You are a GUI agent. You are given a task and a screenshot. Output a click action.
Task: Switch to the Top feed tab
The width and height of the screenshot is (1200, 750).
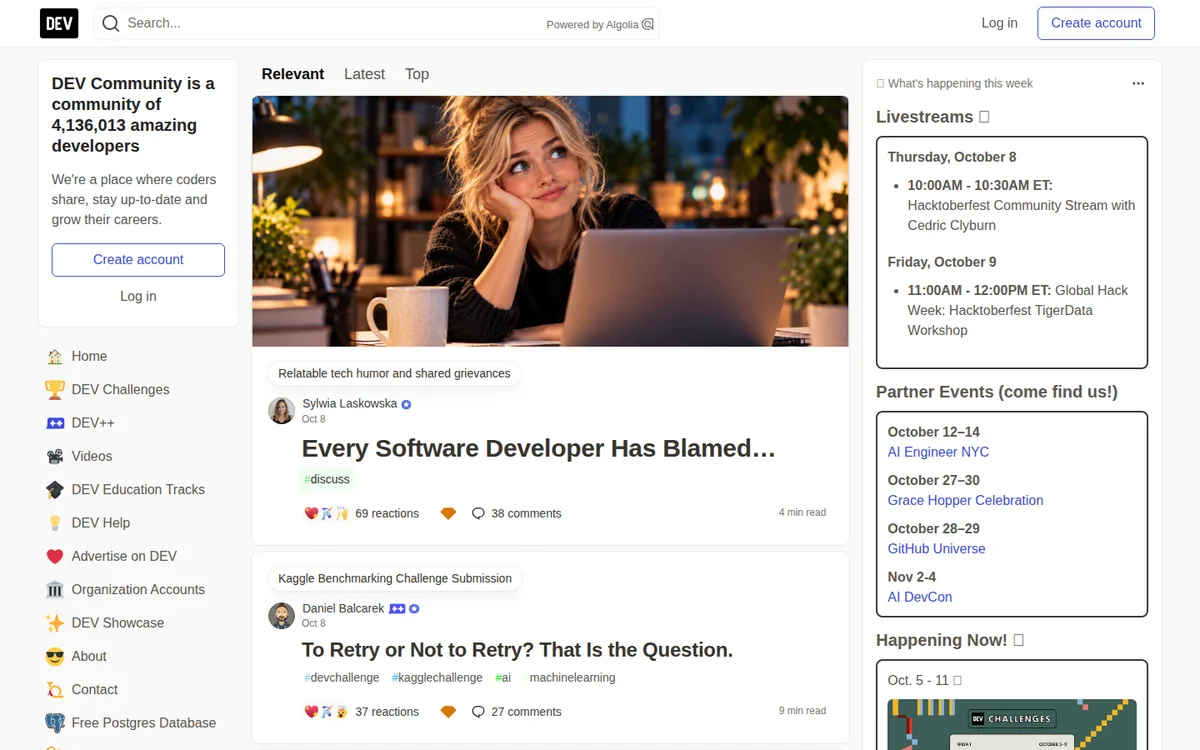point(417,74)
